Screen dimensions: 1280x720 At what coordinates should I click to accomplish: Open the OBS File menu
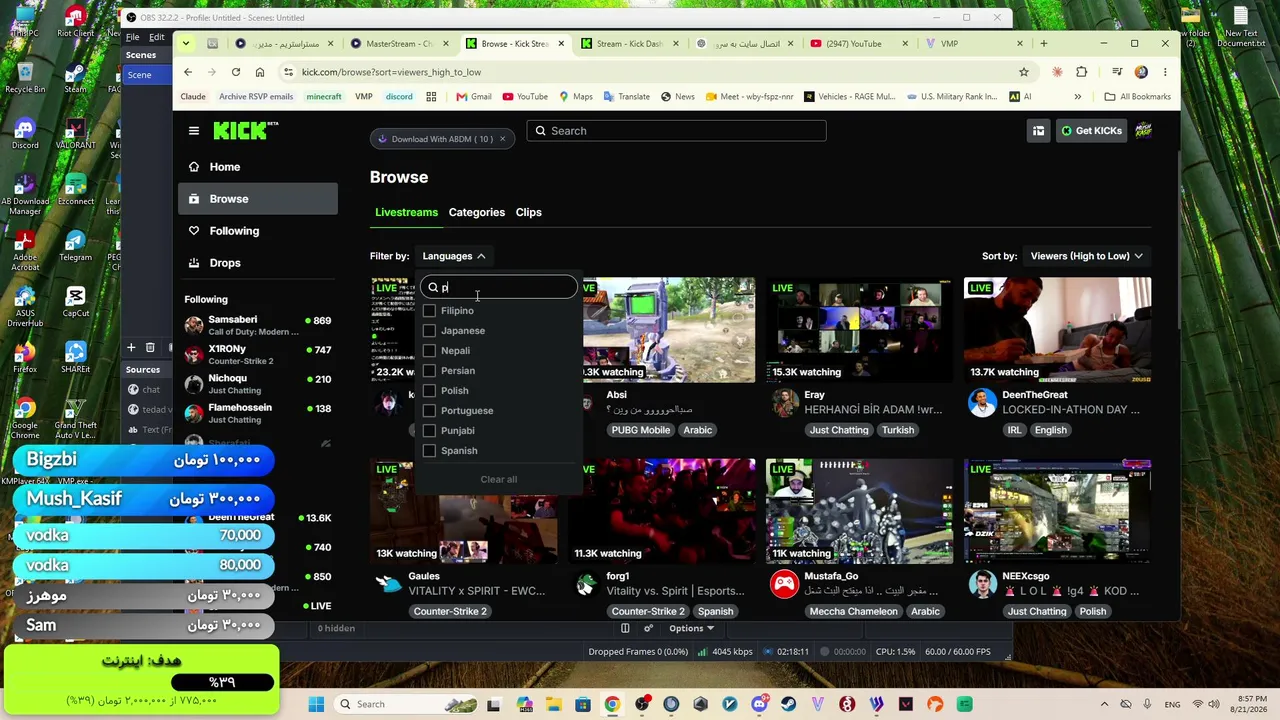133,37
